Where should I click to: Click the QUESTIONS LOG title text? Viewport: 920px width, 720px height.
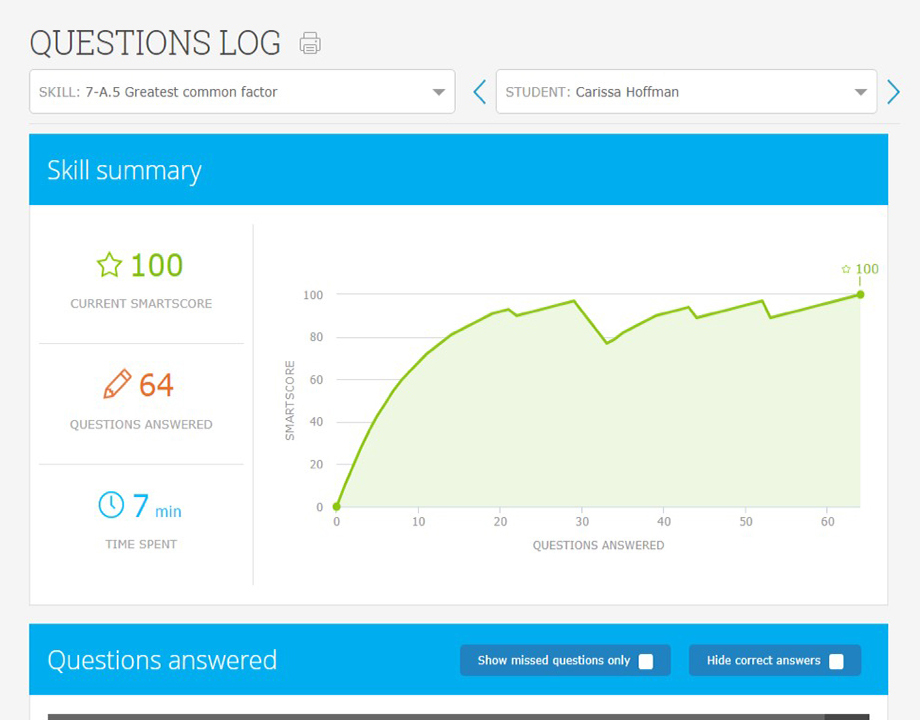[x=155, y=43]
